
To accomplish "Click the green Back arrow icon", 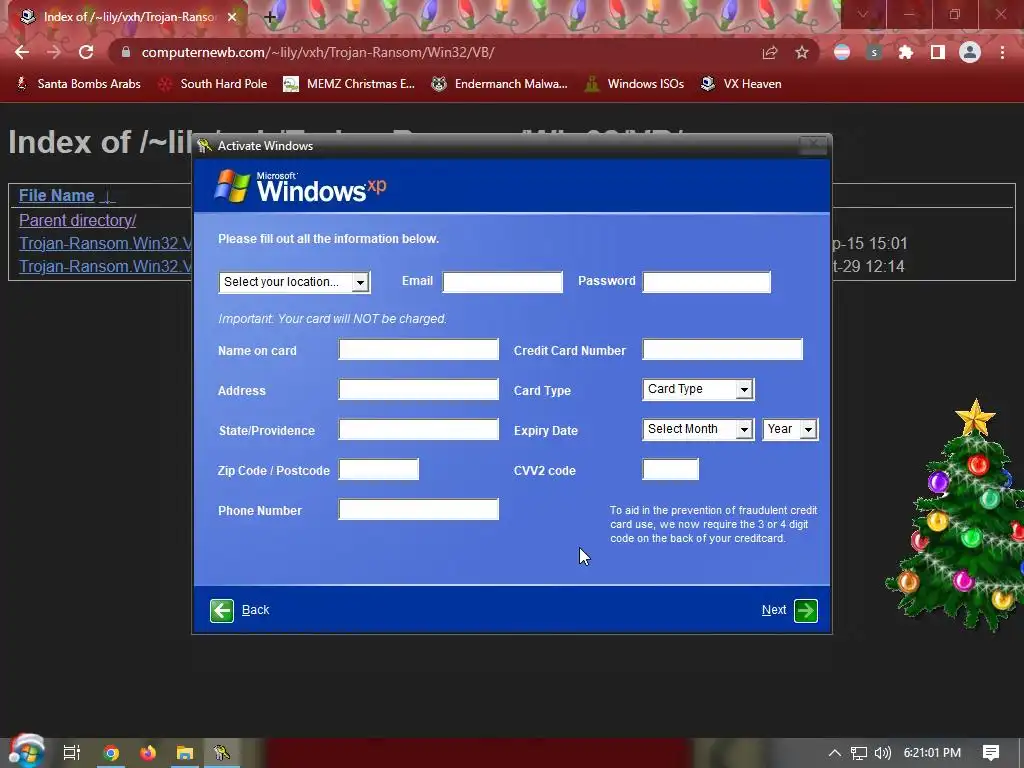I will pos(222,611).
